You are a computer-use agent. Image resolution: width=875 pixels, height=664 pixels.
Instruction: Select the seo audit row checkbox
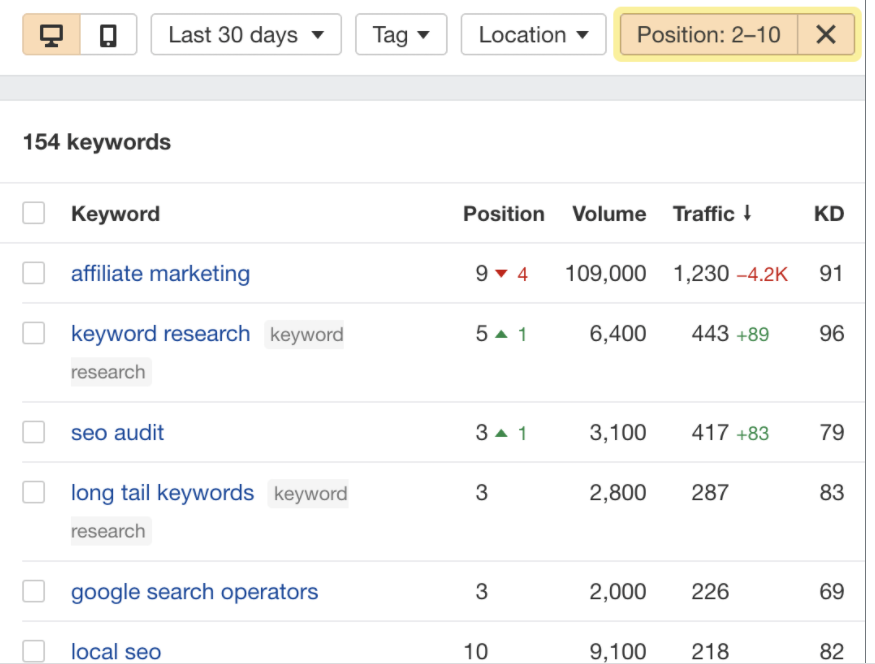[34, 432]
